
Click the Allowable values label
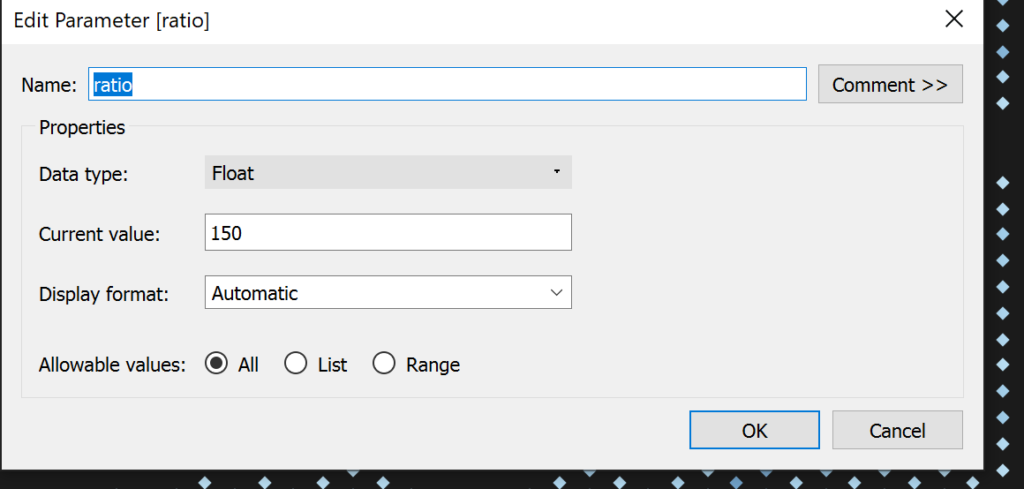coord(113,364)
